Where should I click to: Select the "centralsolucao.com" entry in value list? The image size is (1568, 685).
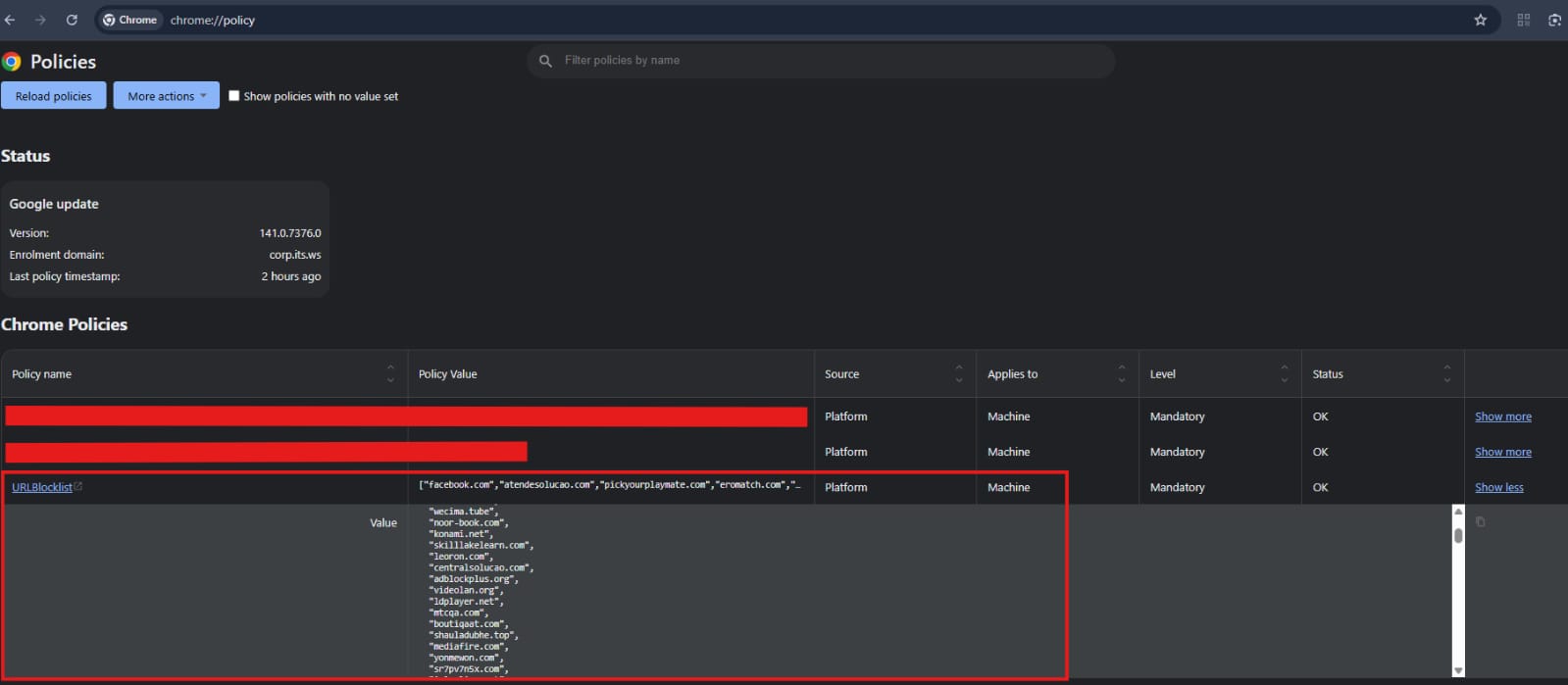click(x=481, y=567)
